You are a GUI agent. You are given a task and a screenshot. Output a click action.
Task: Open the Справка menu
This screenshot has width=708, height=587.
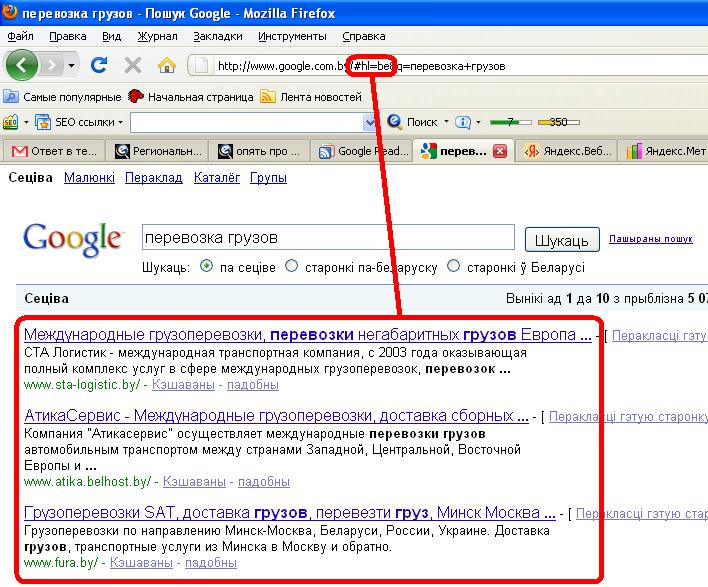point(363,36)
